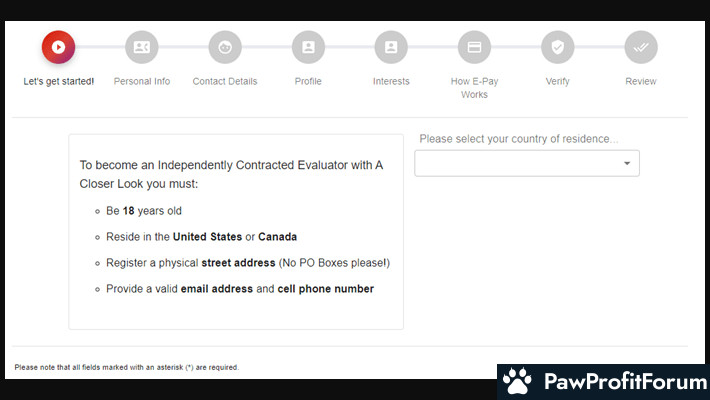This screenshot has width=710, height=400.
Task: Click the Let's get started! step label
Action: click(x=59, y=82)
